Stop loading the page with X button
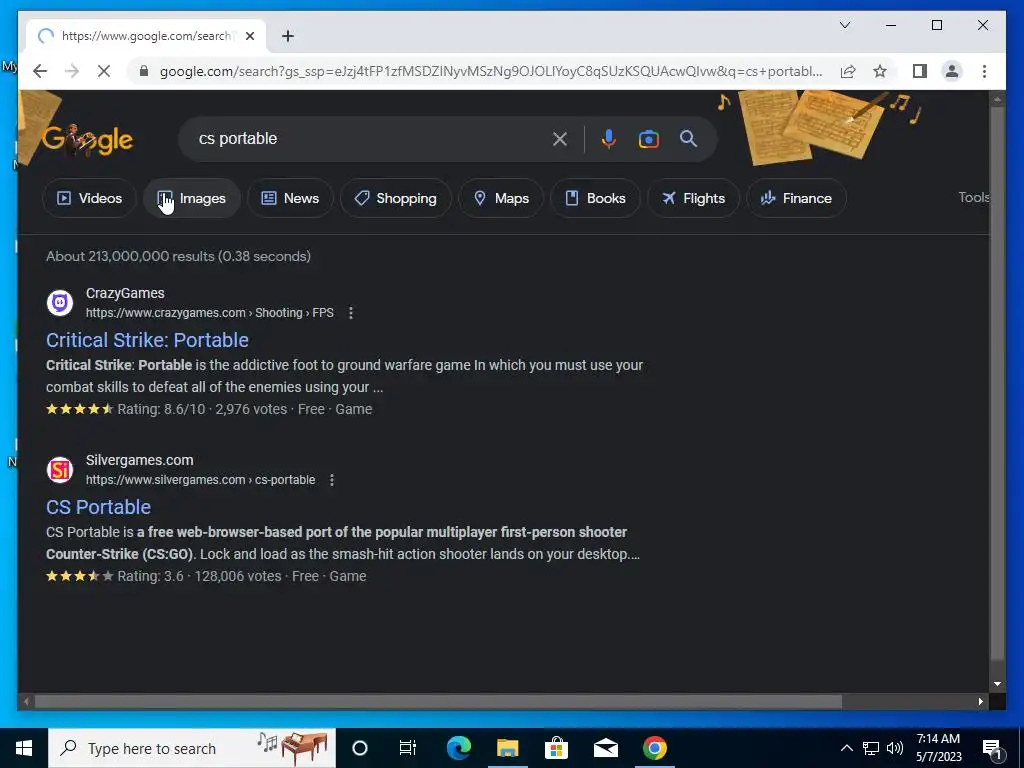Image resolution: width=1024 pixels, height=768 pixels. pos(104,71)
